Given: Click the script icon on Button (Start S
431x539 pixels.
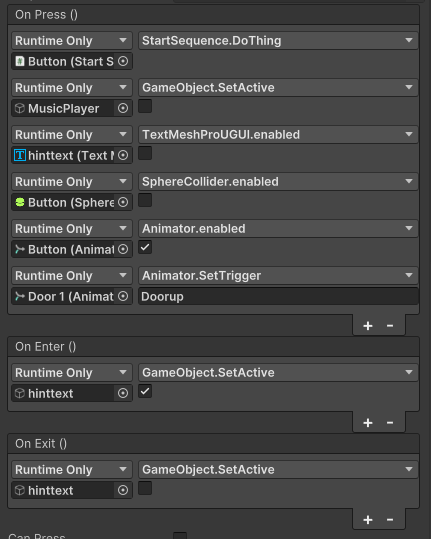Looking at the screenshot, I should pyautogui.click(x=20, y=62).
